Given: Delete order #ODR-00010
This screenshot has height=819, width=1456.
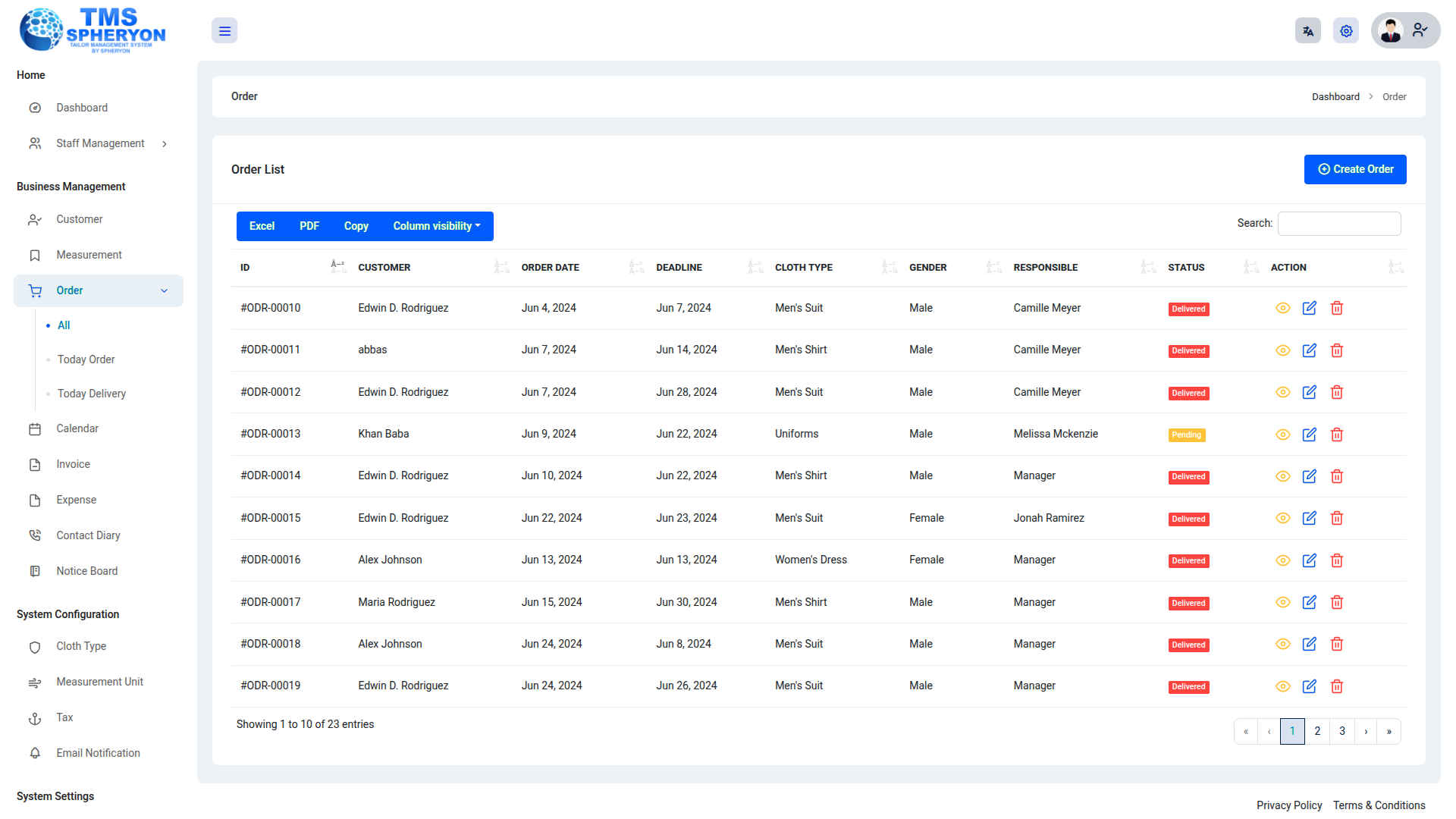Looking at the screenshot, I should (1337, 308).
